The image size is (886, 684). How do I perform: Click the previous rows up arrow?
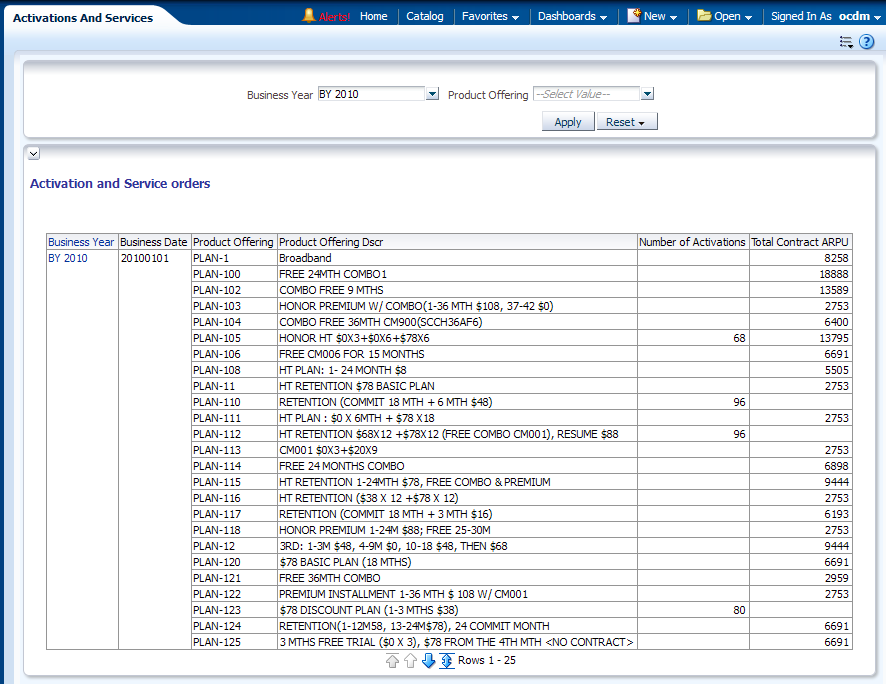410,661
